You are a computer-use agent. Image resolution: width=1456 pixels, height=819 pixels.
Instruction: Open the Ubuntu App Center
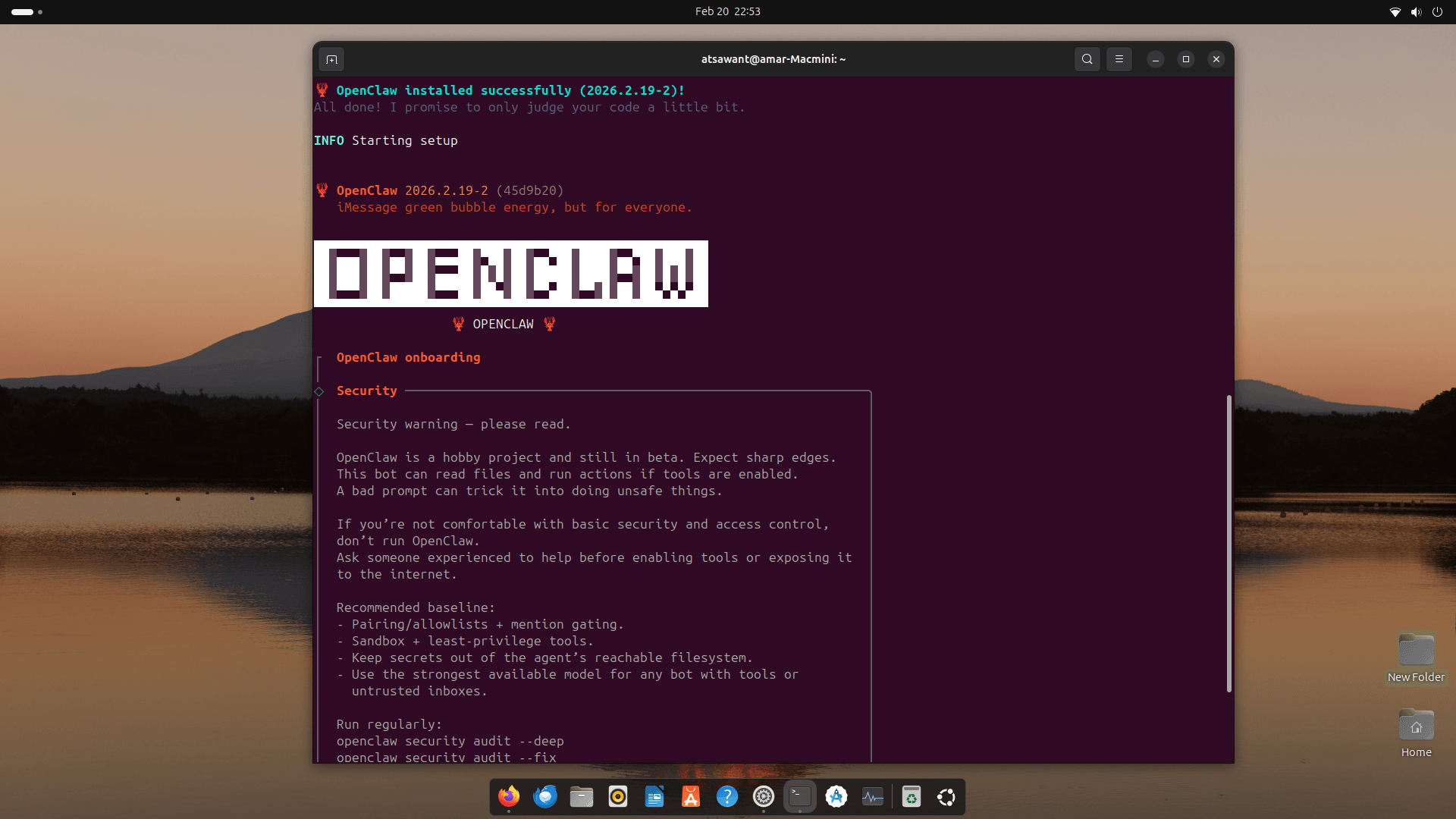point(691,797)
